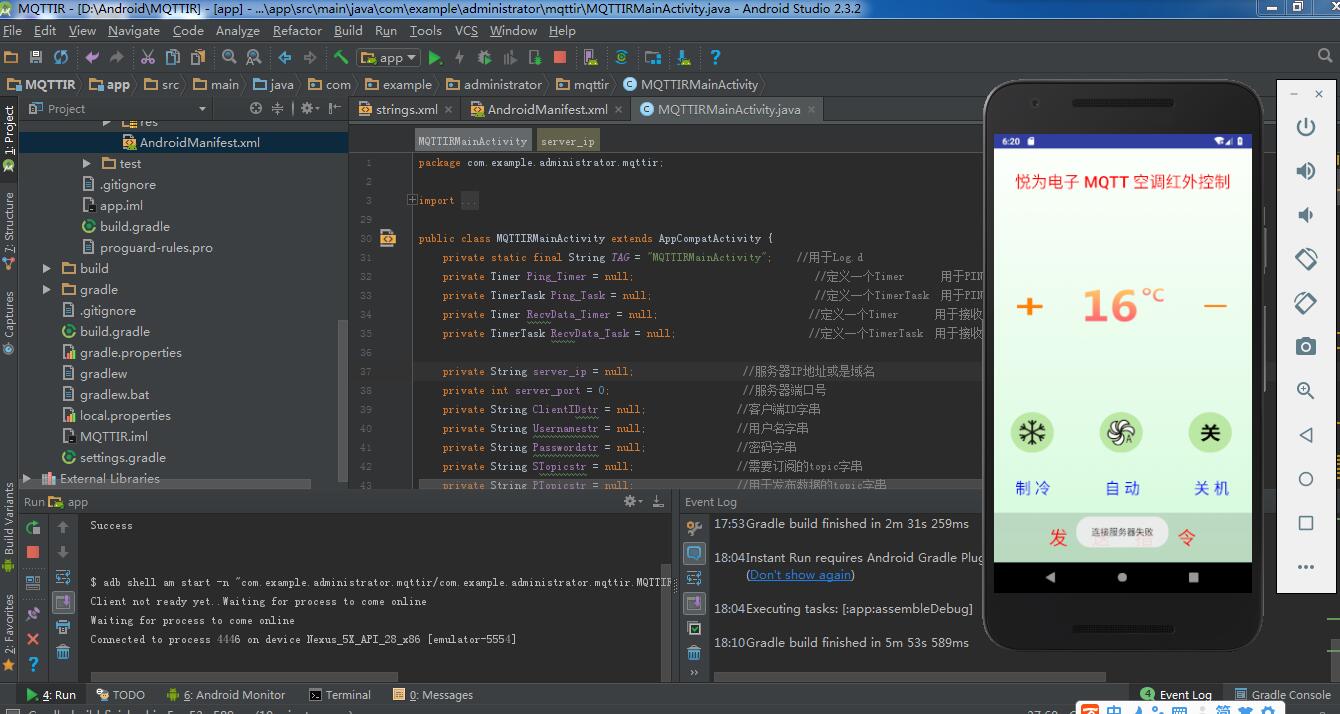Open the Terminal tool tab

(x=340, y=694)
